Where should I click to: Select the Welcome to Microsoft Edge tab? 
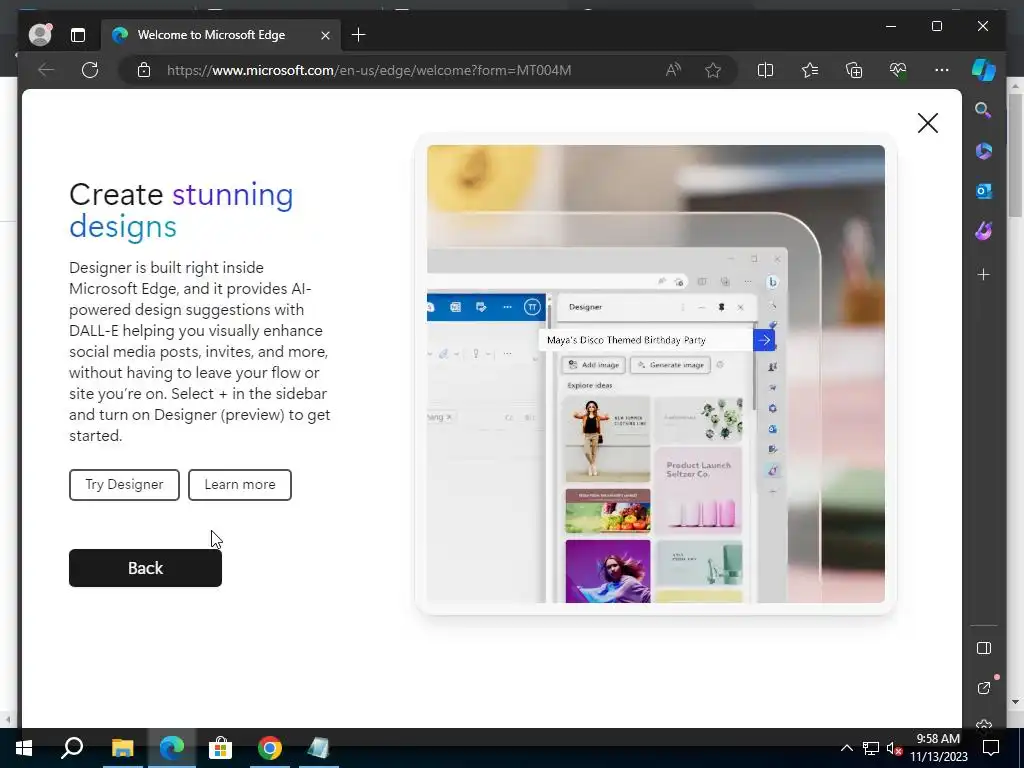coord(220,35)
